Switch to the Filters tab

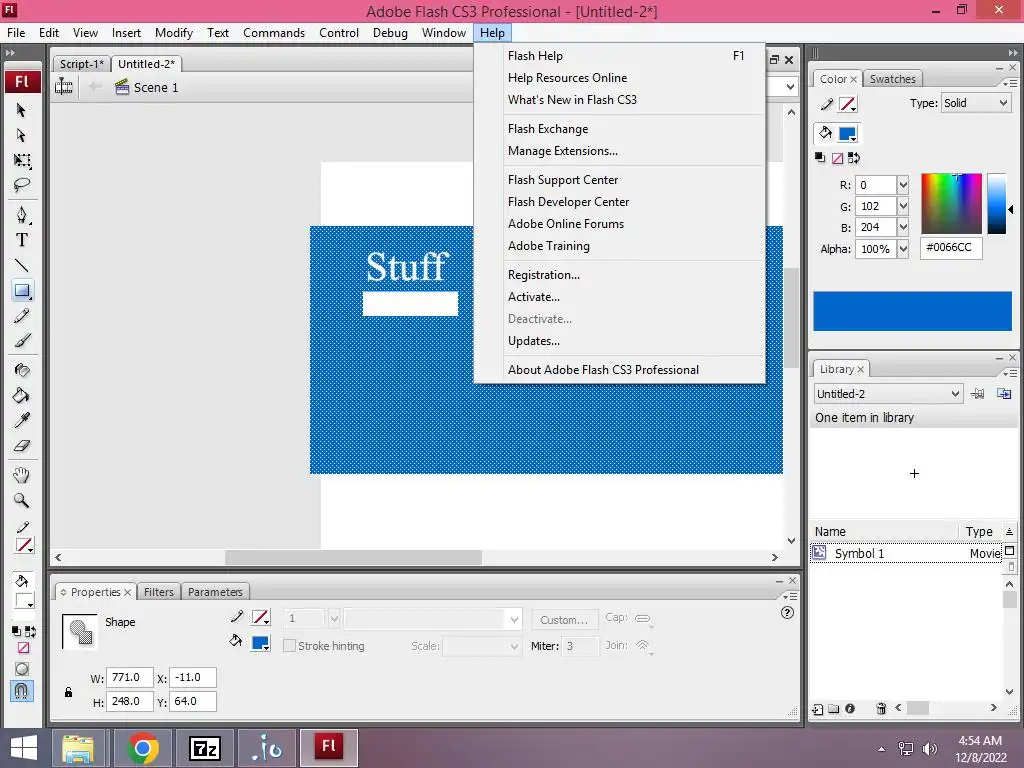pos(159,592)
